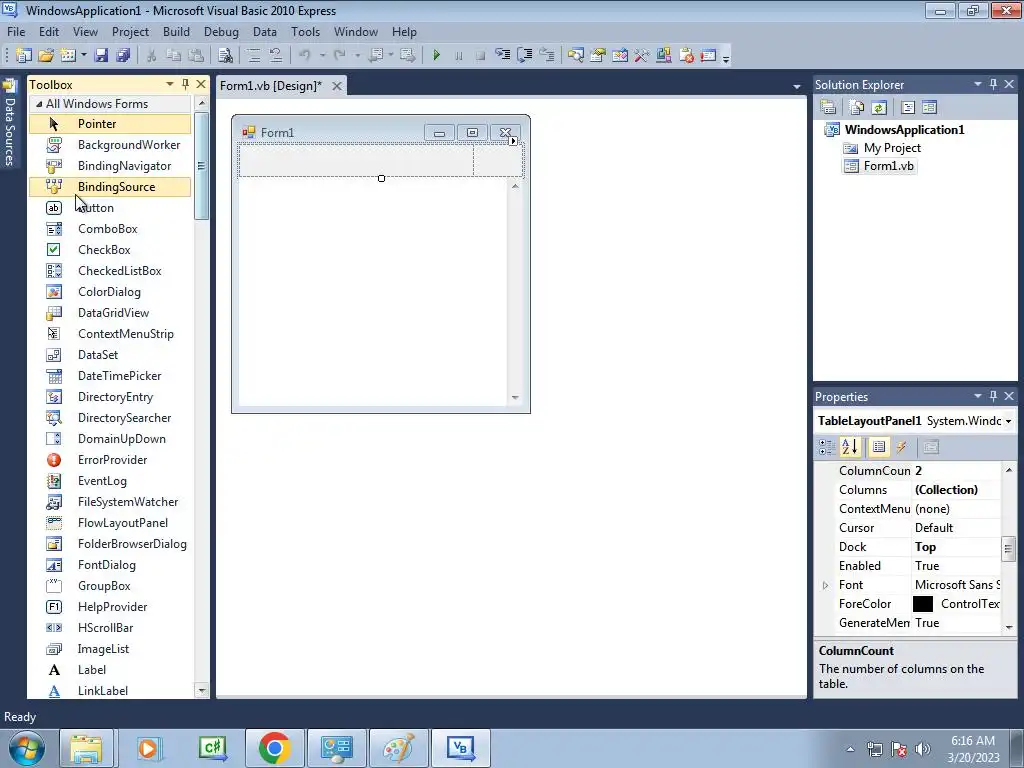1024x768 pixels.
Task: Click Solution Explorer's Properties icon
Action: point(828,107)
